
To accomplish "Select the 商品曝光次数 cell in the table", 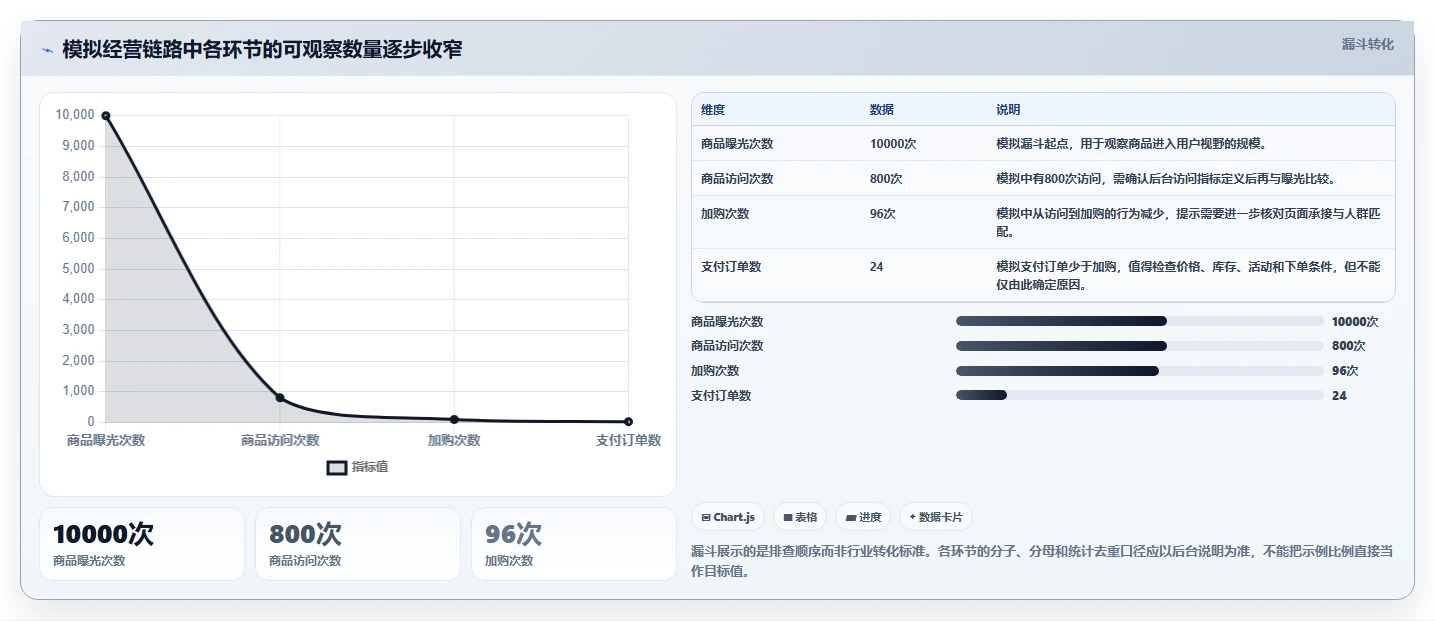I will pyautogui.click(x=737, y=144).
